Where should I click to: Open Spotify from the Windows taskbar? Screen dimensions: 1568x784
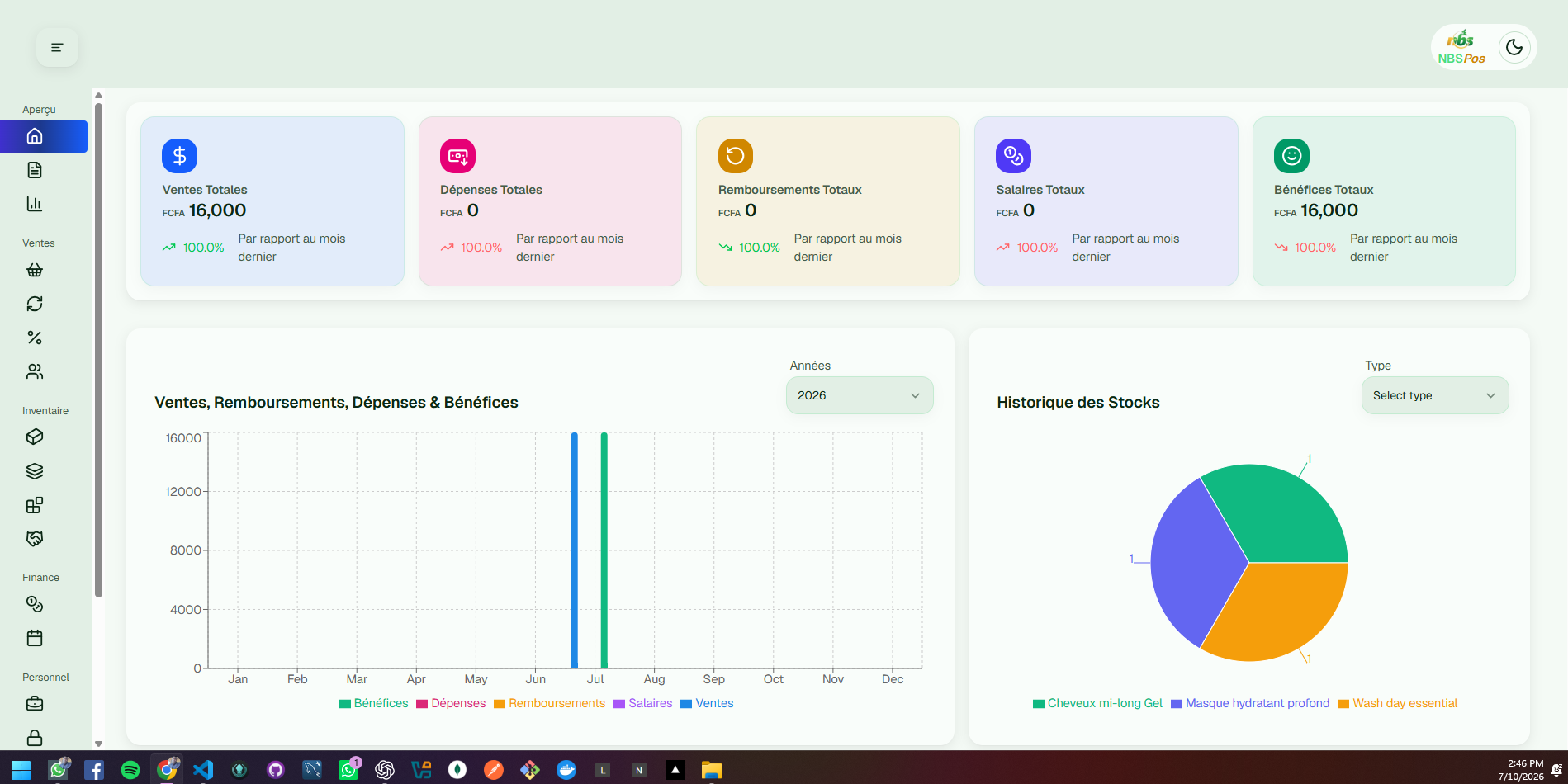click(x=130, y=770)
